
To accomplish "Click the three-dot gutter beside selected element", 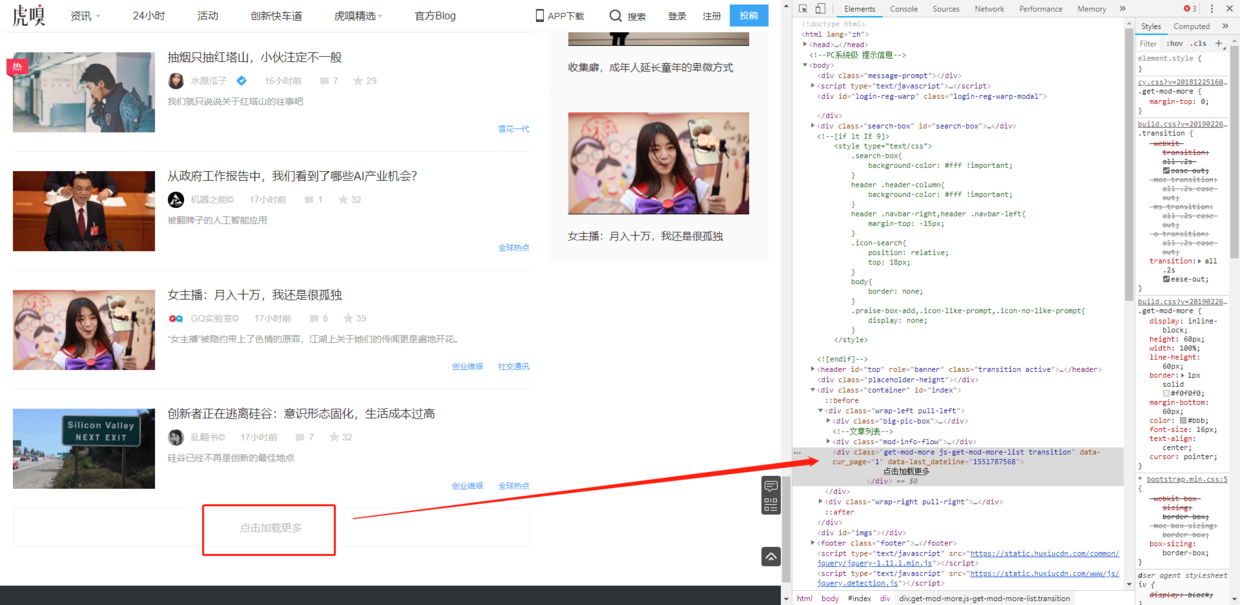I will pos(797,453).
